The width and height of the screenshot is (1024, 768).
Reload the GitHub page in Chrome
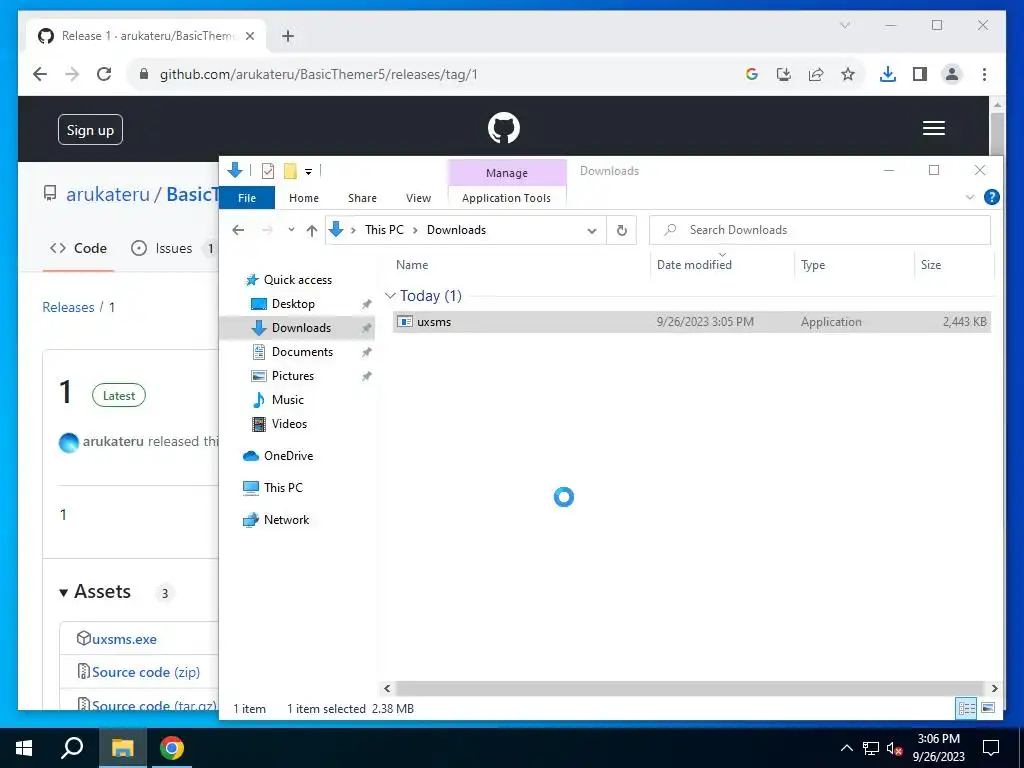(104, 74)
